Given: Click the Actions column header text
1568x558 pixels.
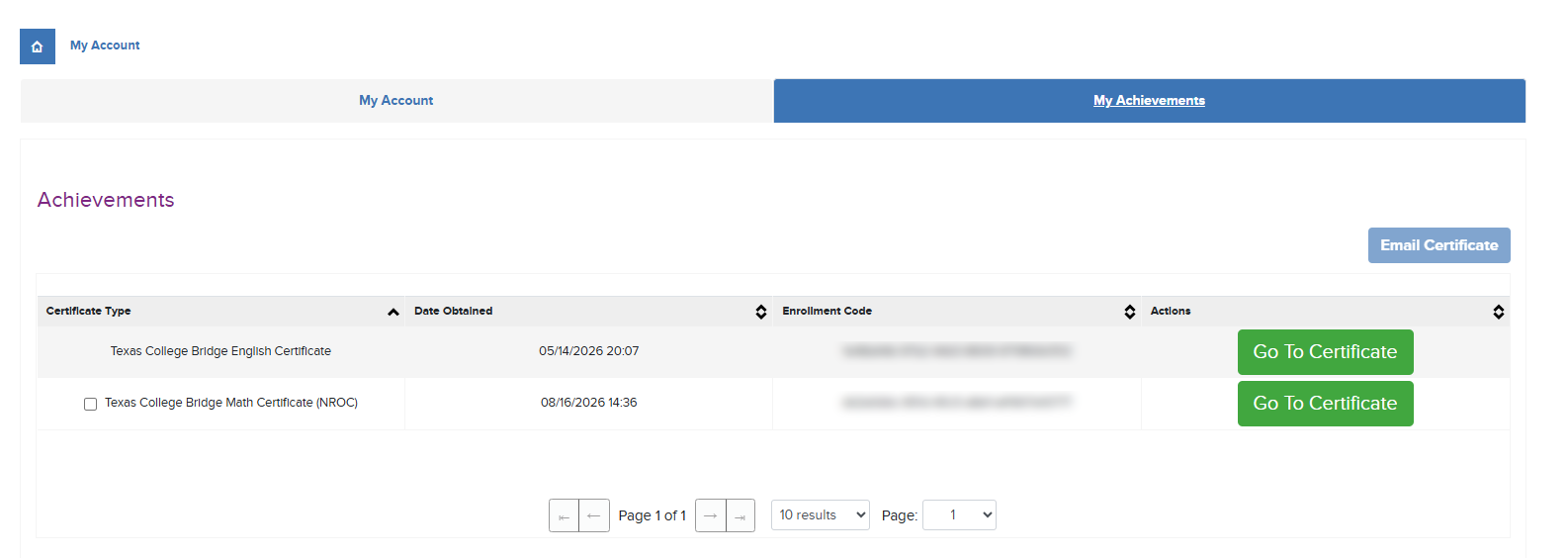Looking at the screenshot, I should (1171, 312).
